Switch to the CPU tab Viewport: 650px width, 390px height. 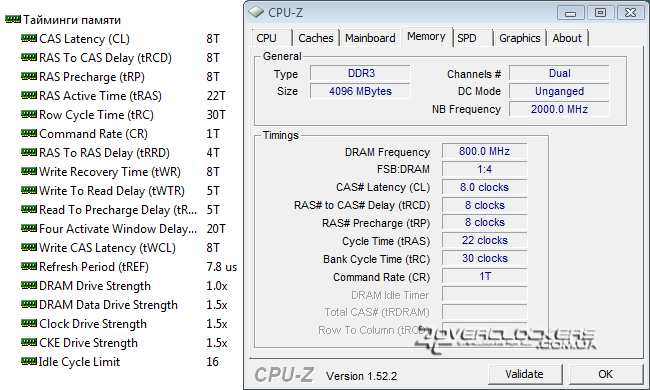click(272, 38)
